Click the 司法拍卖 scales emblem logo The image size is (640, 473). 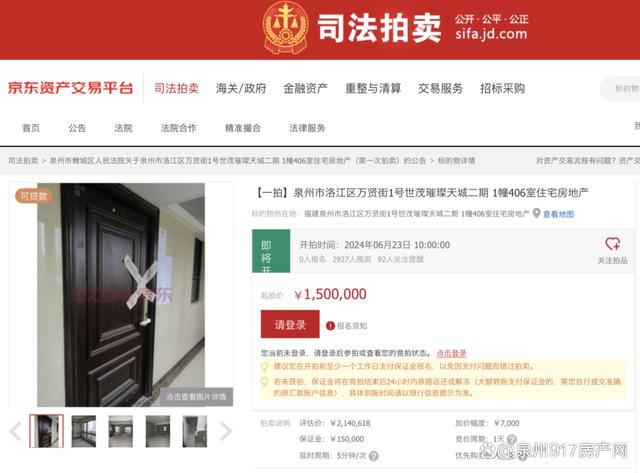285,28
